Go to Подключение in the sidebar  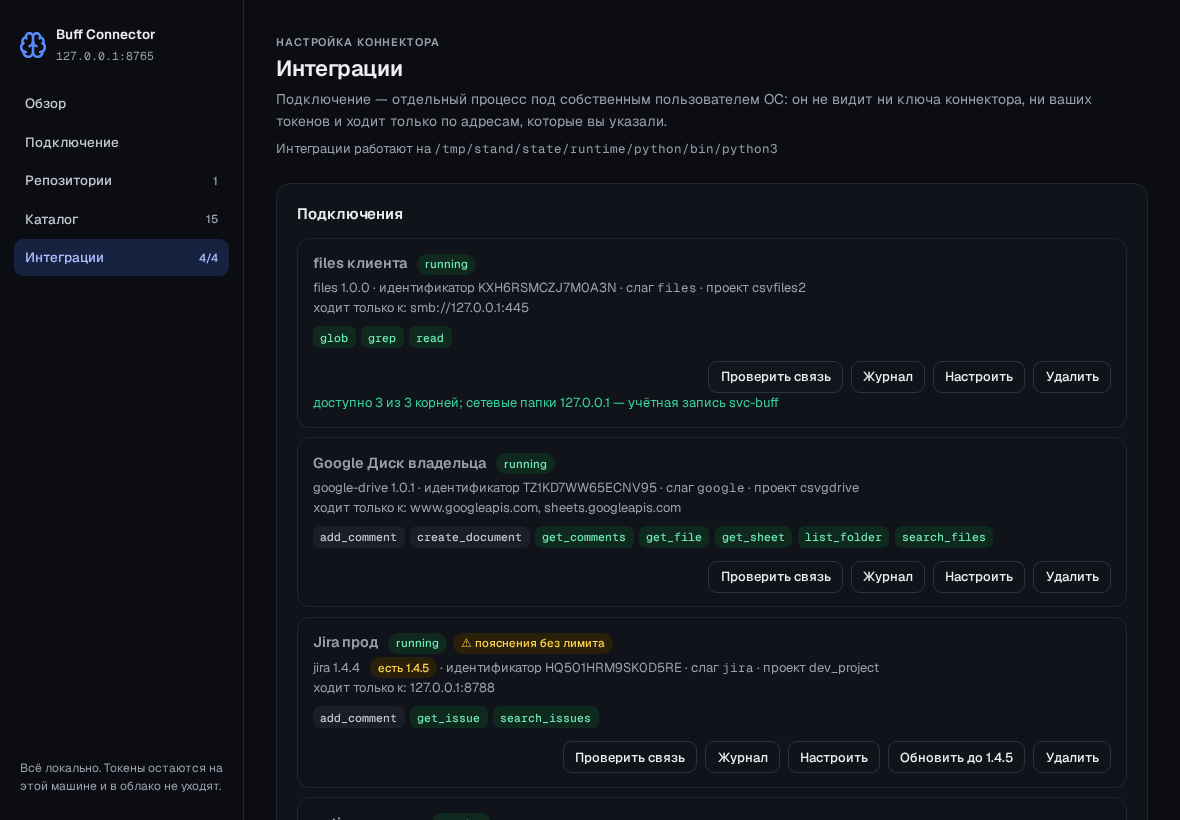tap(121, 142)
